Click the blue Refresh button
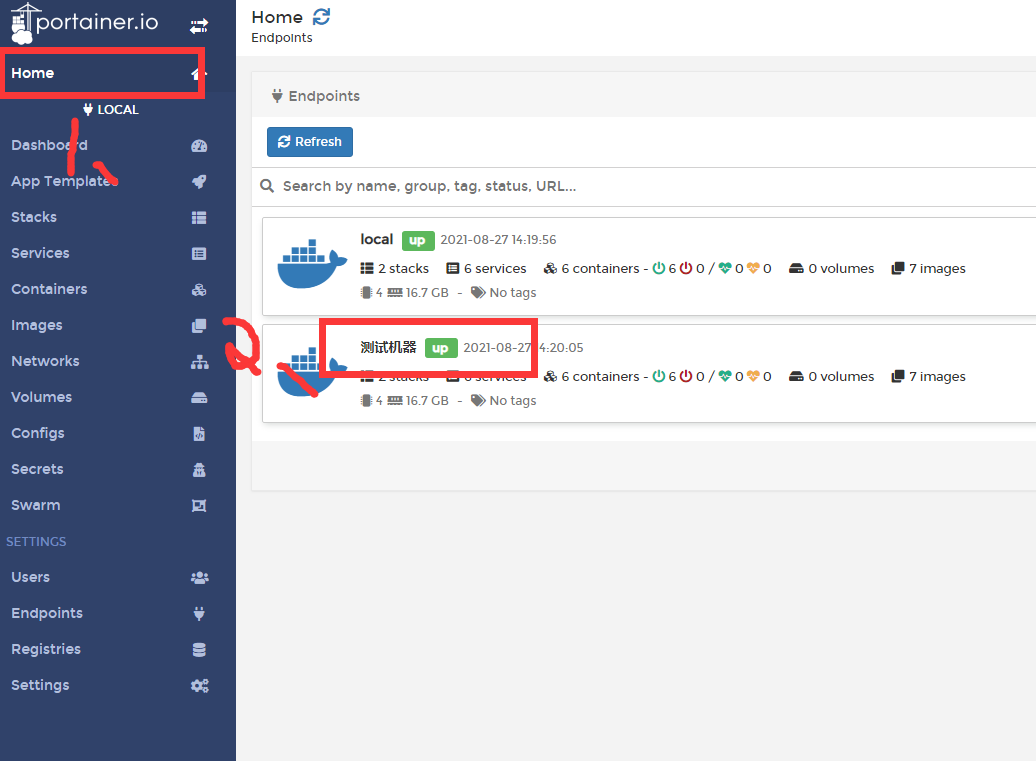Viewport: 1036px width, 761px height. (x=310, y=142)
